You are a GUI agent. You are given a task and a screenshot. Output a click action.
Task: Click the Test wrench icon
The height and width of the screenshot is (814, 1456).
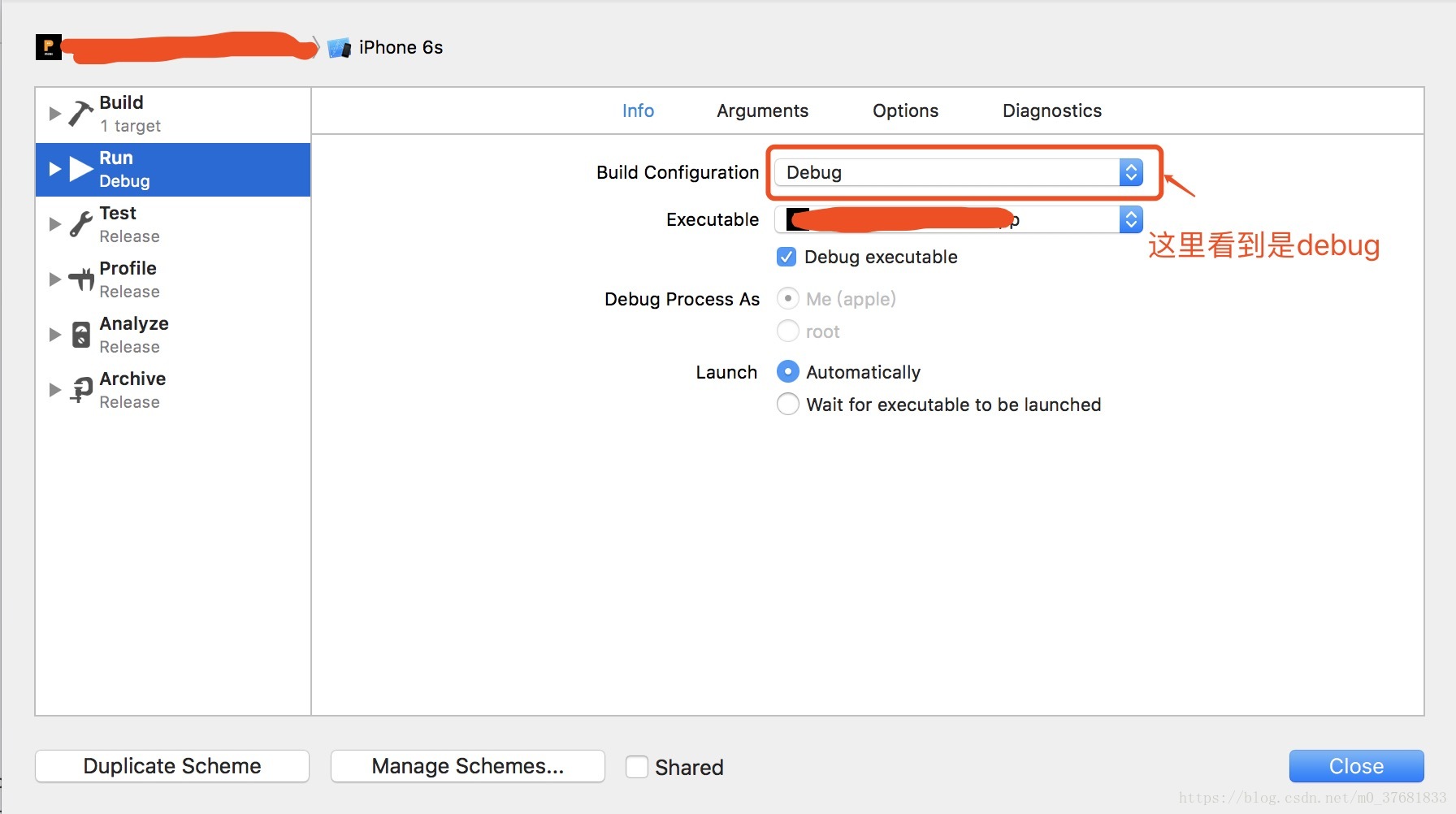click(x=80, y=224)
